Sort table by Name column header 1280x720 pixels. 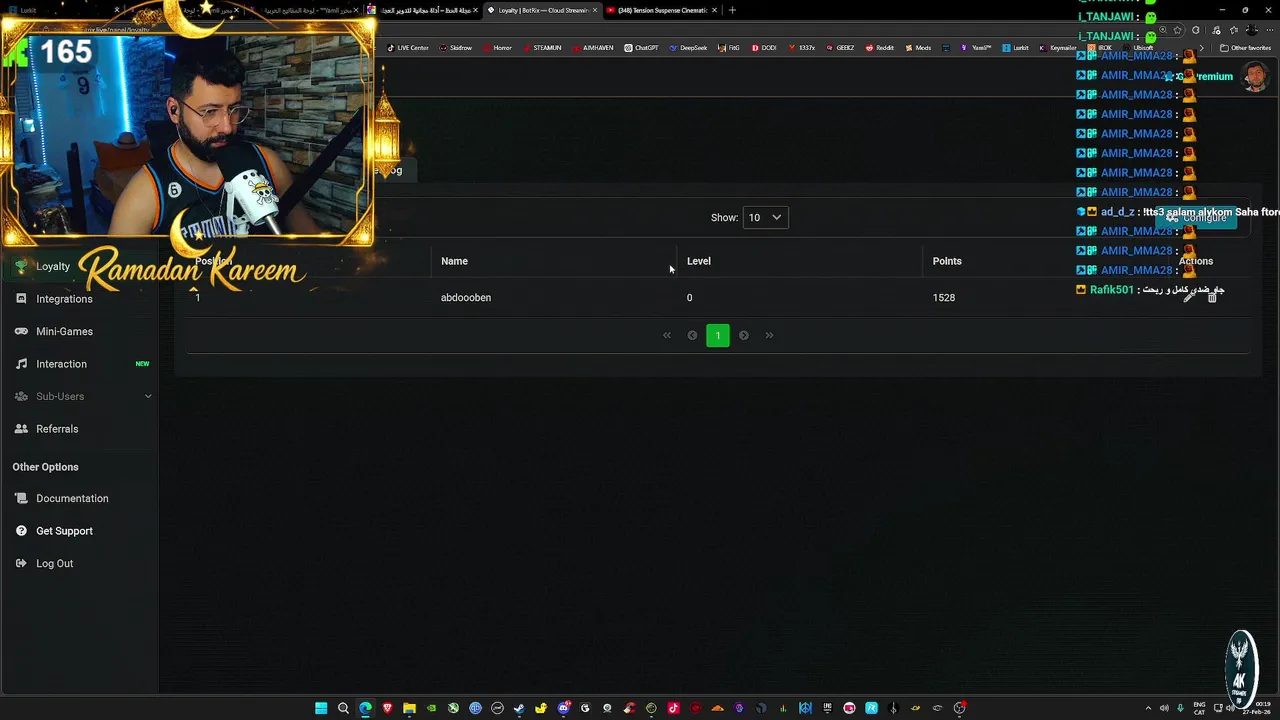coord(454,261)
